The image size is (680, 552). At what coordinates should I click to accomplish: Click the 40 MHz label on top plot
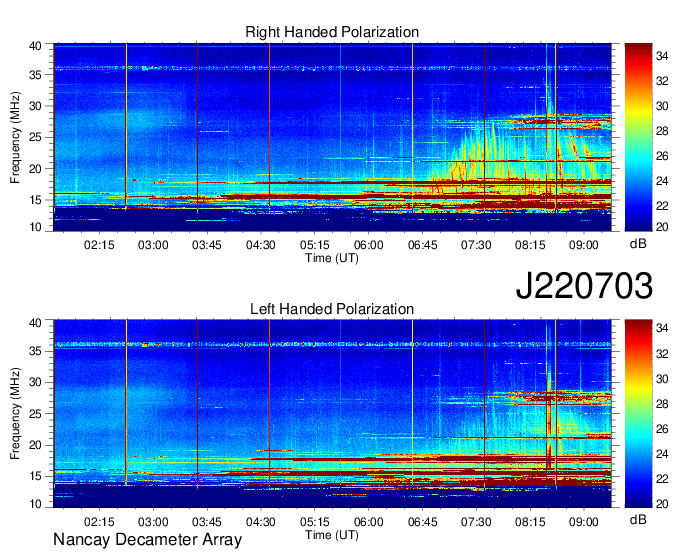coord(35,46)
